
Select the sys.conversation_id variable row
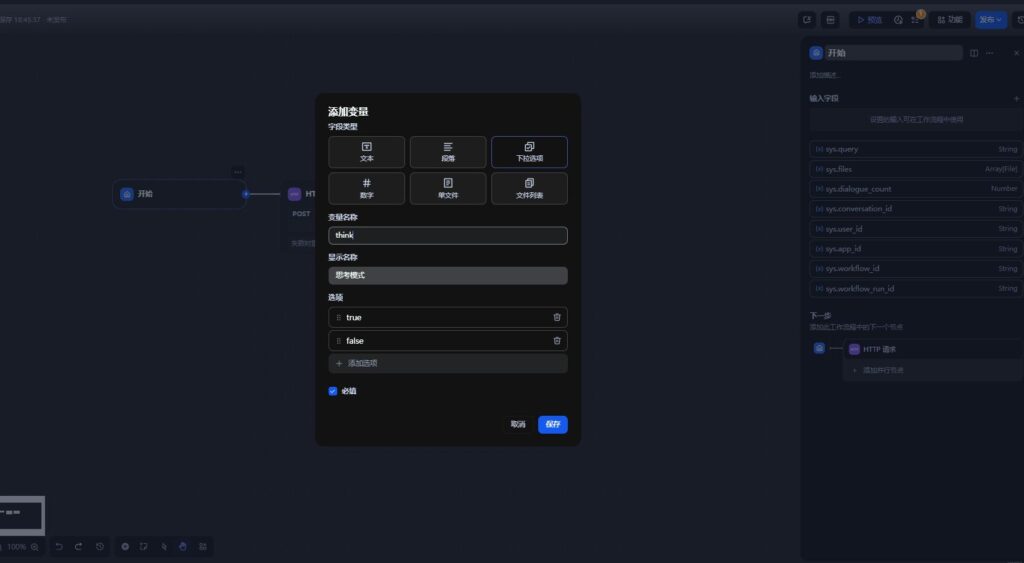click(x=916, y=209)
